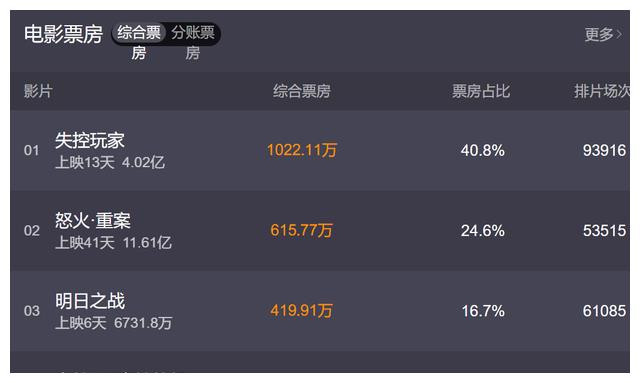The height and width of the screenshot is (383, 640).
Task: Click the 电影票房 section title
Action: [x=63, y=34]
